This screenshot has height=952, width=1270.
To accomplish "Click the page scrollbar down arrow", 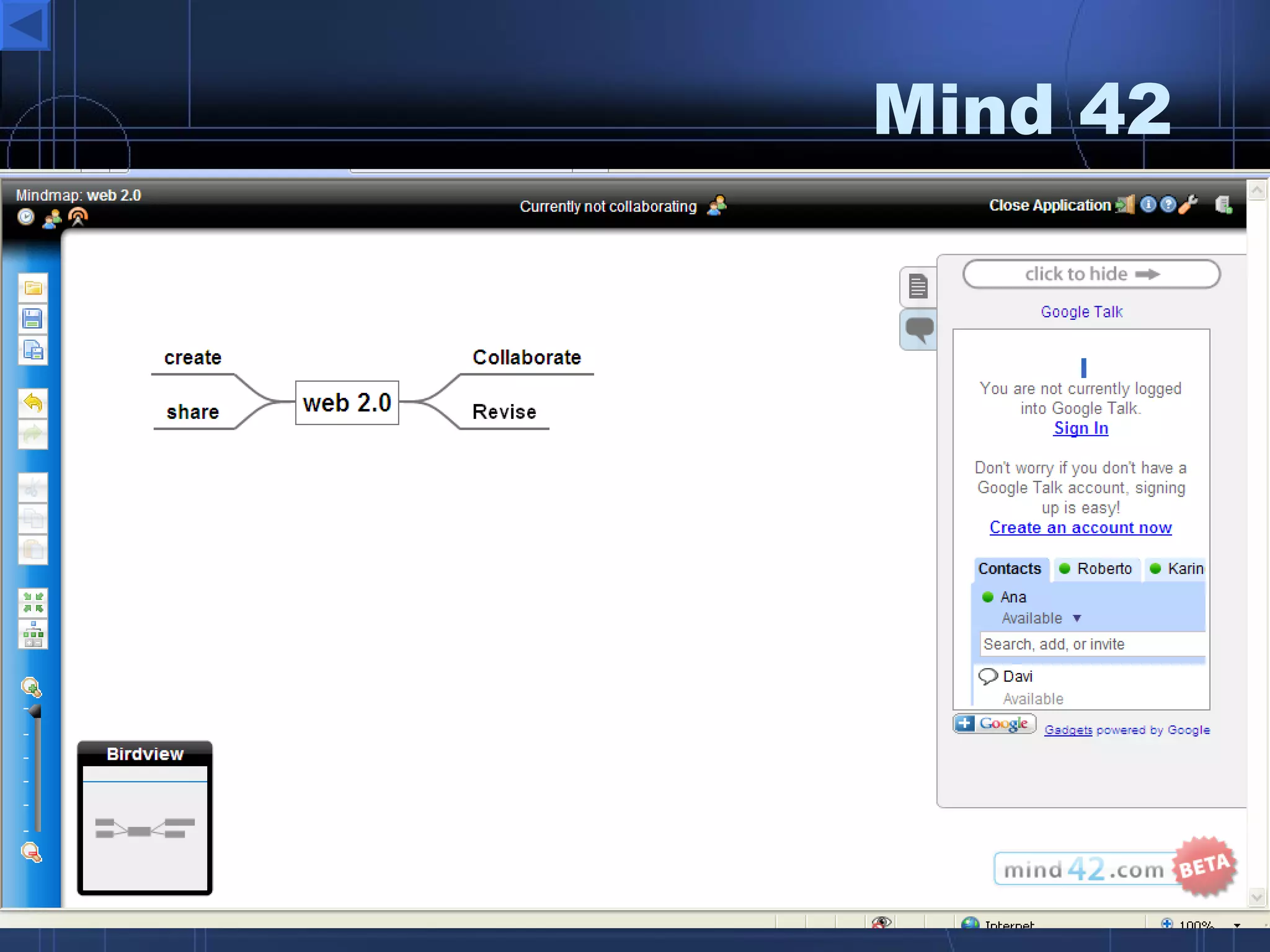I will click(x=1257, y=897).
